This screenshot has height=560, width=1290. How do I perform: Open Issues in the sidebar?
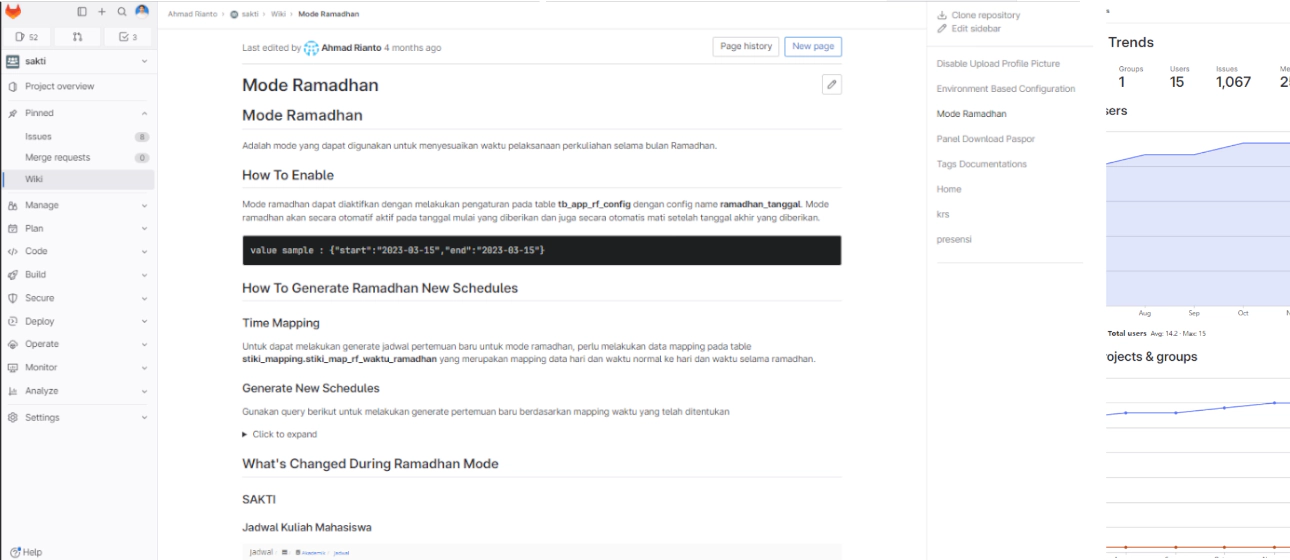click(x=38, y=136)
